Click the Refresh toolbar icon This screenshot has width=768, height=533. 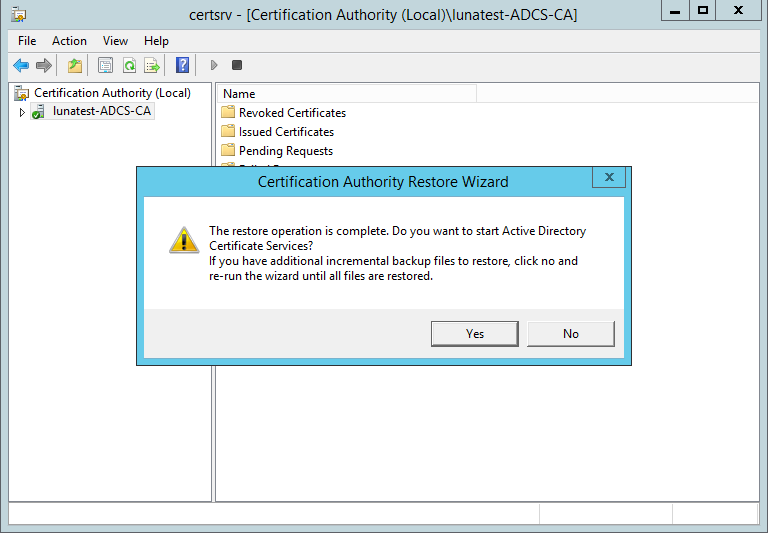coord(129,65)
